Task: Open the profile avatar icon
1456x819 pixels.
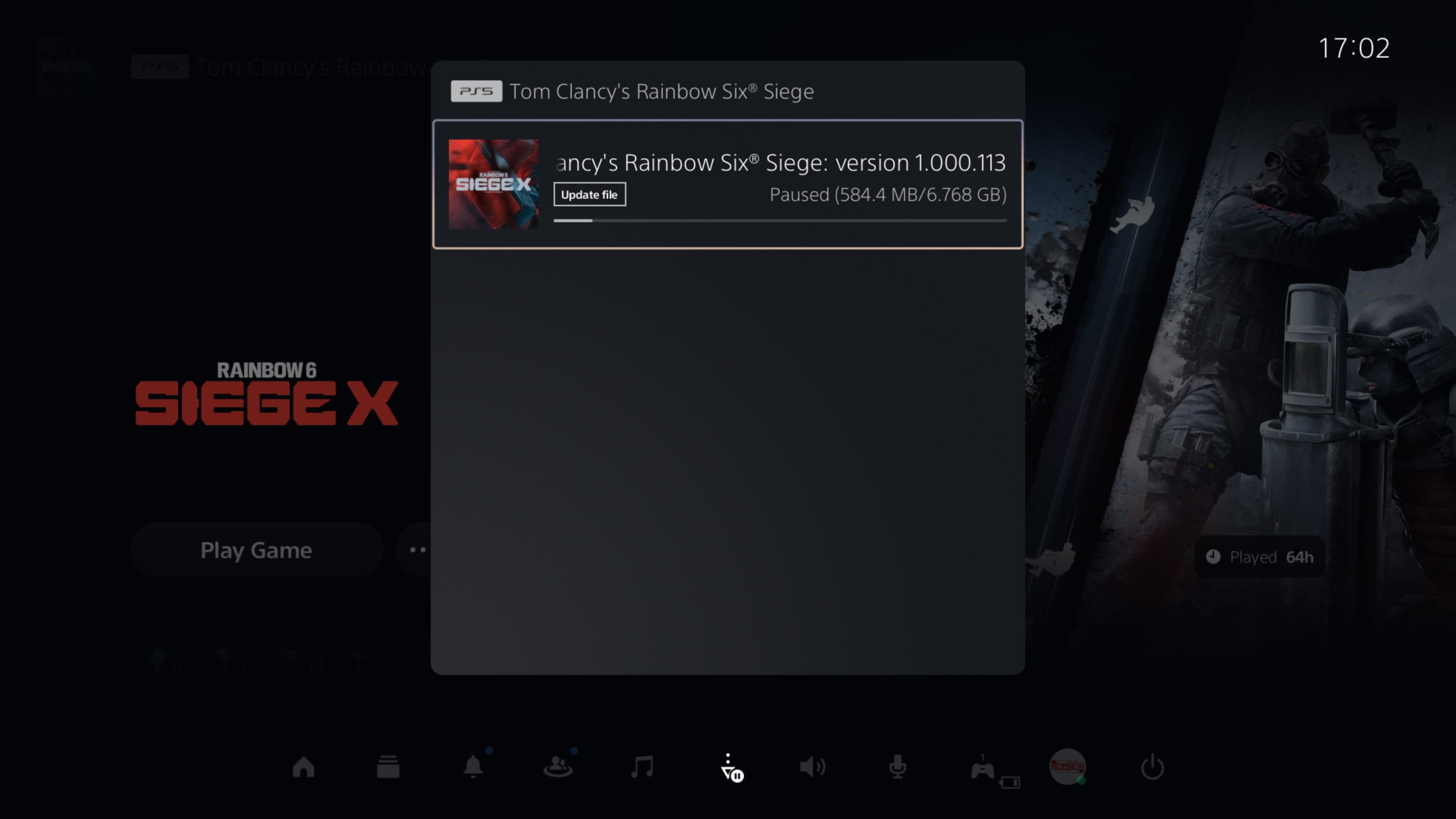Action: click(1067, 767)
